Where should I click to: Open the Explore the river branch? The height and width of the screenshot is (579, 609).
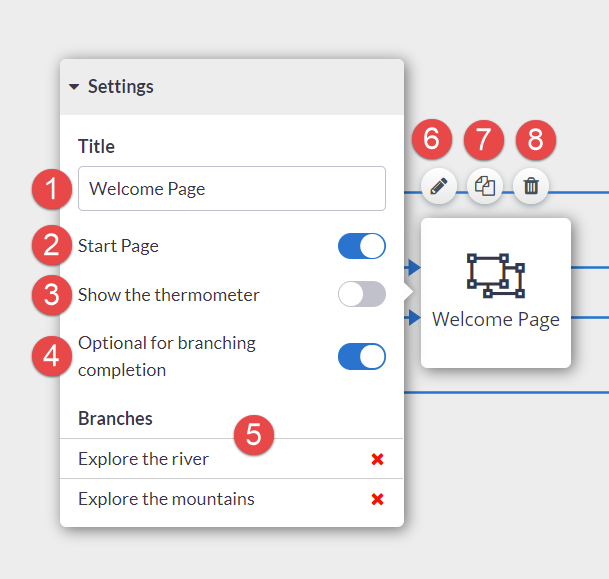coord(143,459)
